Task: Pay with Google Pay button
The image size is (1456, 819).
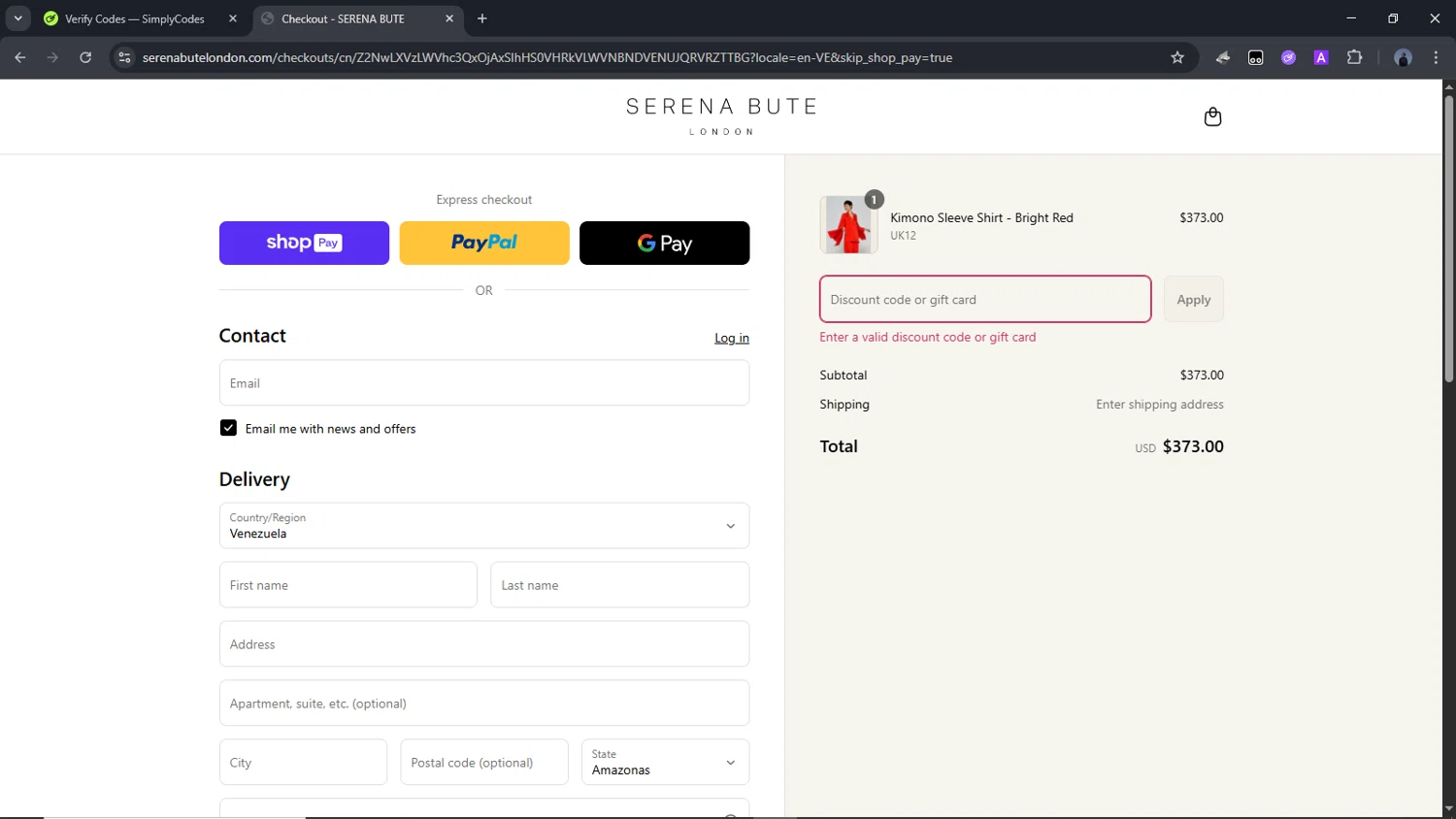Action: click(x=665, y=243)
